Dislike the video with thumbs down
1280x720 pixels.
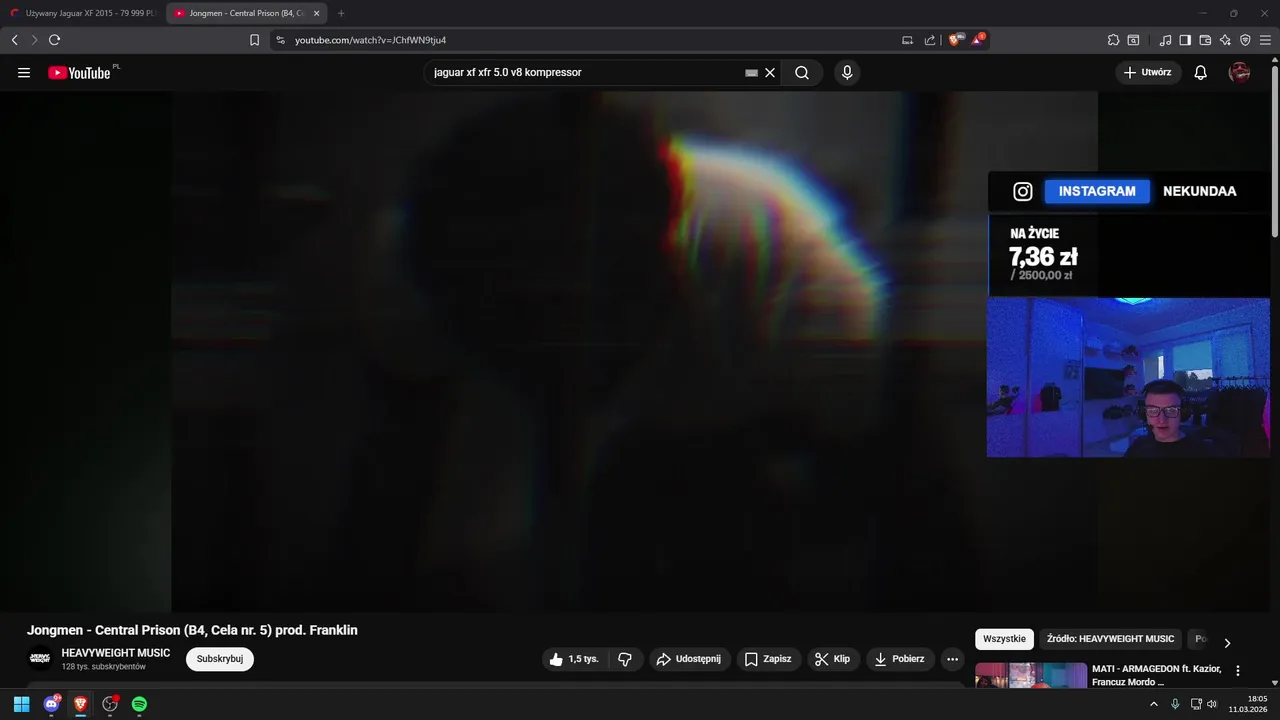click(x=625, y=659)
